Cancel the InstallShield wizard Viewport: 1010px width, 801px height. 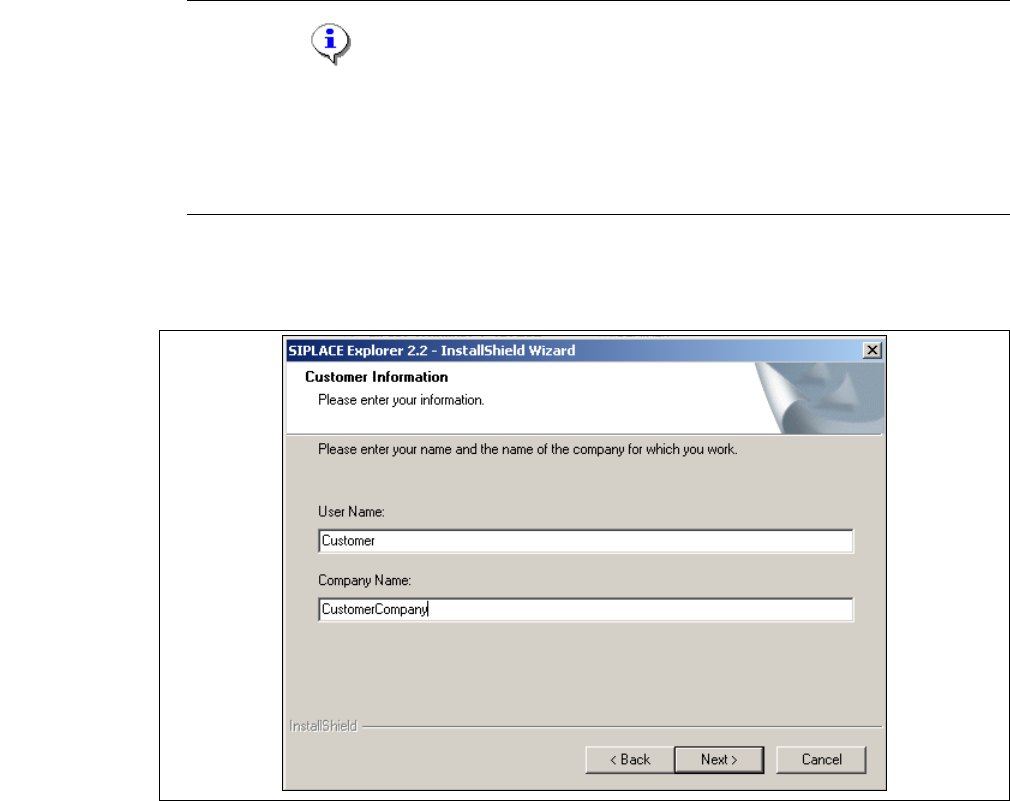(x=821, y=760)
